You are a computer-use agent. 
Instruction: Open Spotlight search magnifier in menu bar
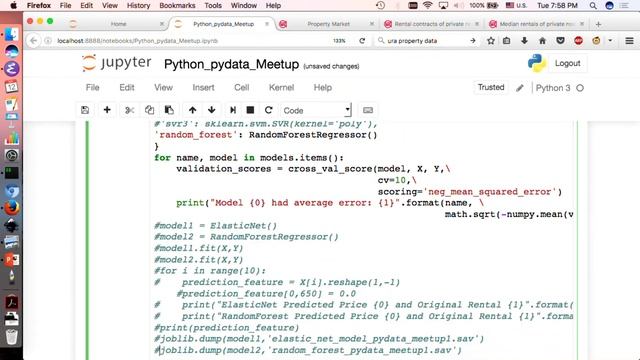(593, 5)
